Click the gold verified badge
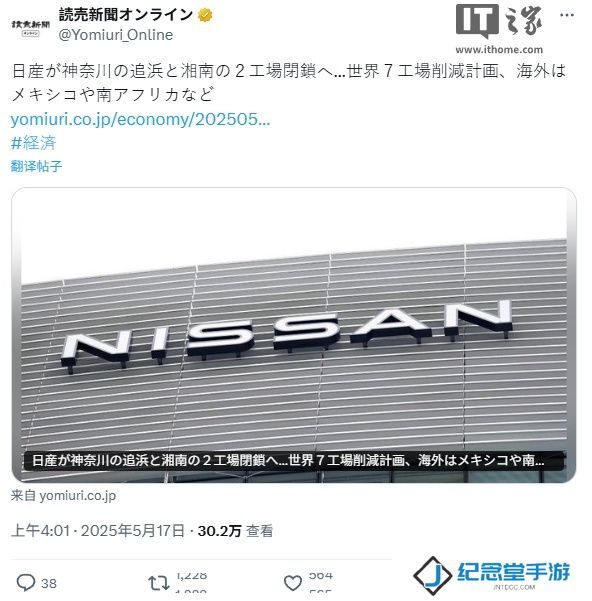 coord(205,15)
